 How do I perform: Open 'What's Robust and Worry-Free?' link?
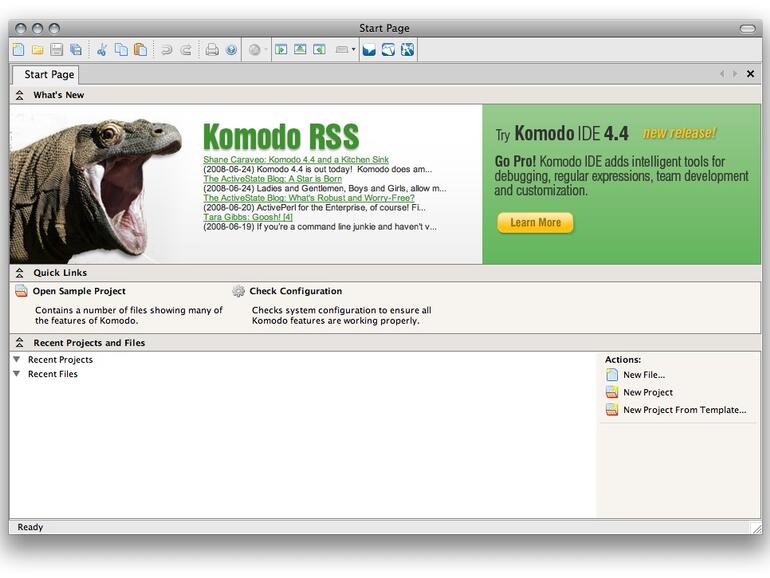coord(309,198)
